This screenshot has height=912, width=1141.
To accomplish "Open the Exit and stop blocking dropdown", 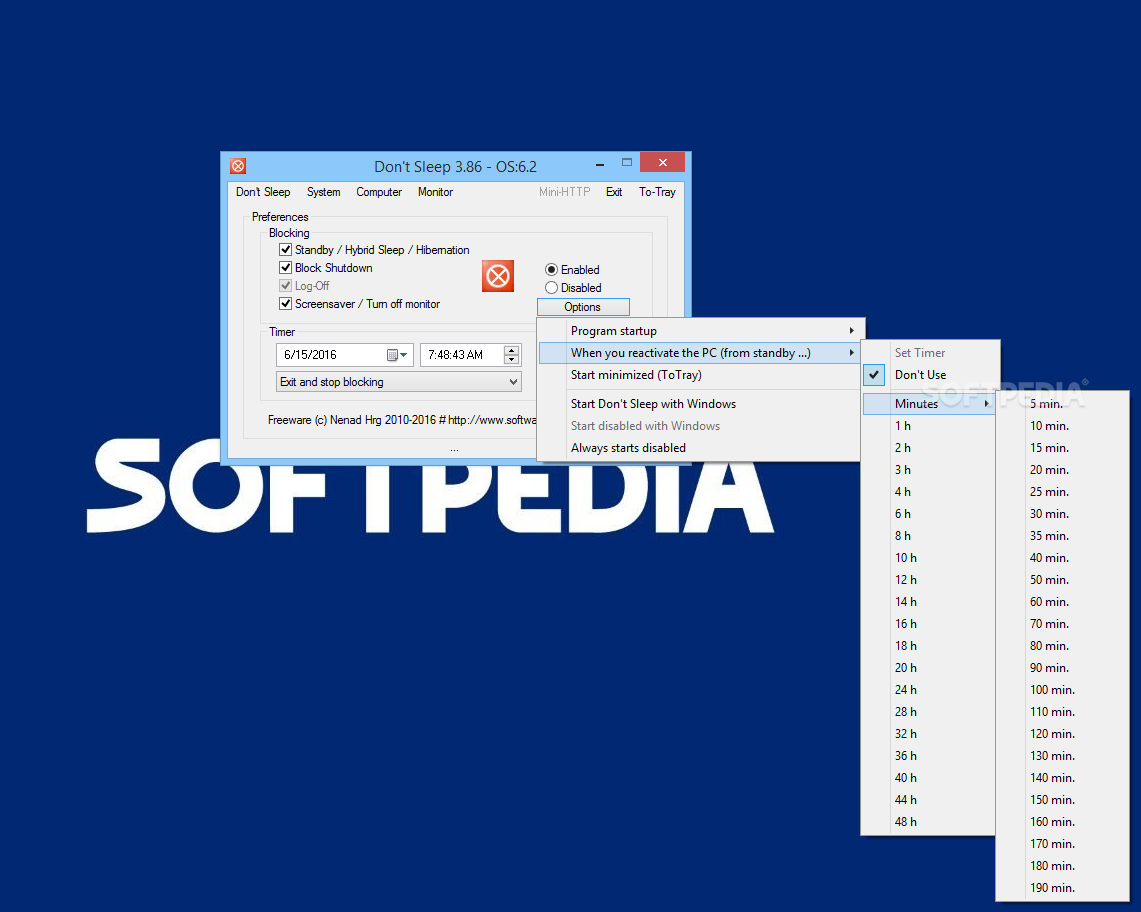I will coord(399,382).
